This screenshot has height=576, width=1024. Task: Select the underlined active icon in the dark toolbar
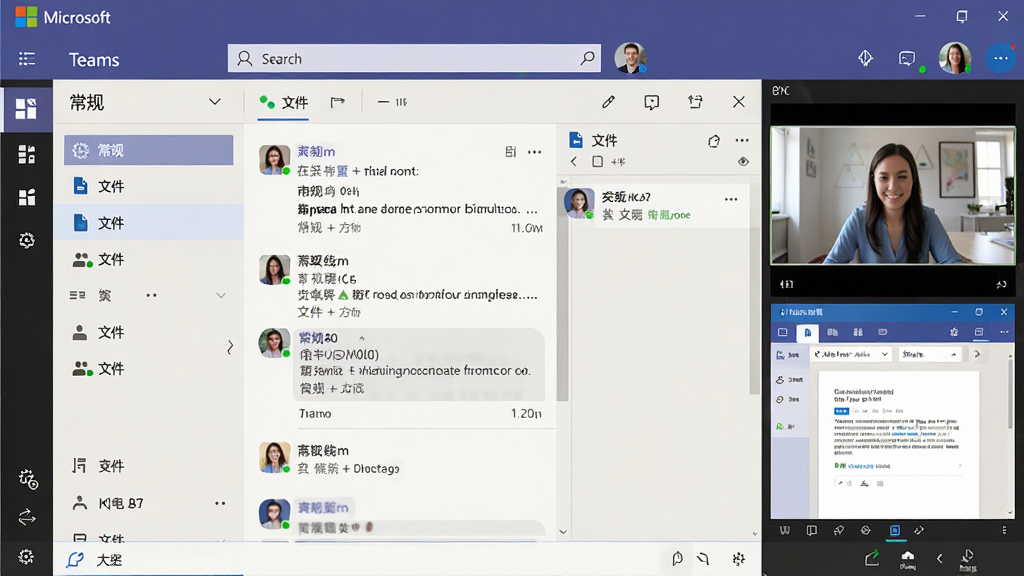click(x=895, y=531)
